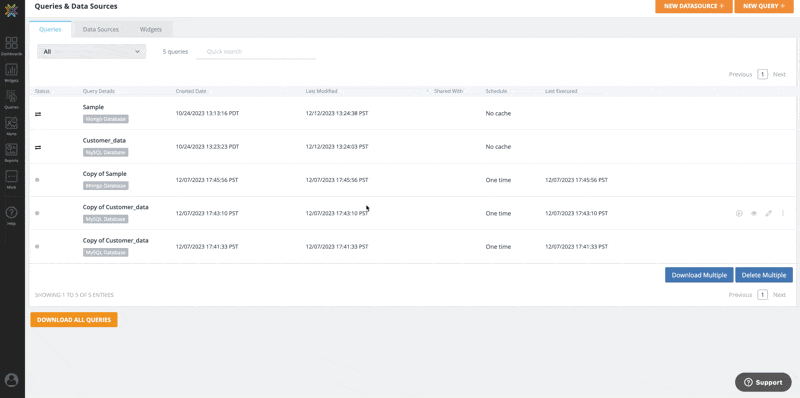This screenshot has width=800, height=398.
Task: Open Help from the left sidebar
Action: [x=11, y=216]
